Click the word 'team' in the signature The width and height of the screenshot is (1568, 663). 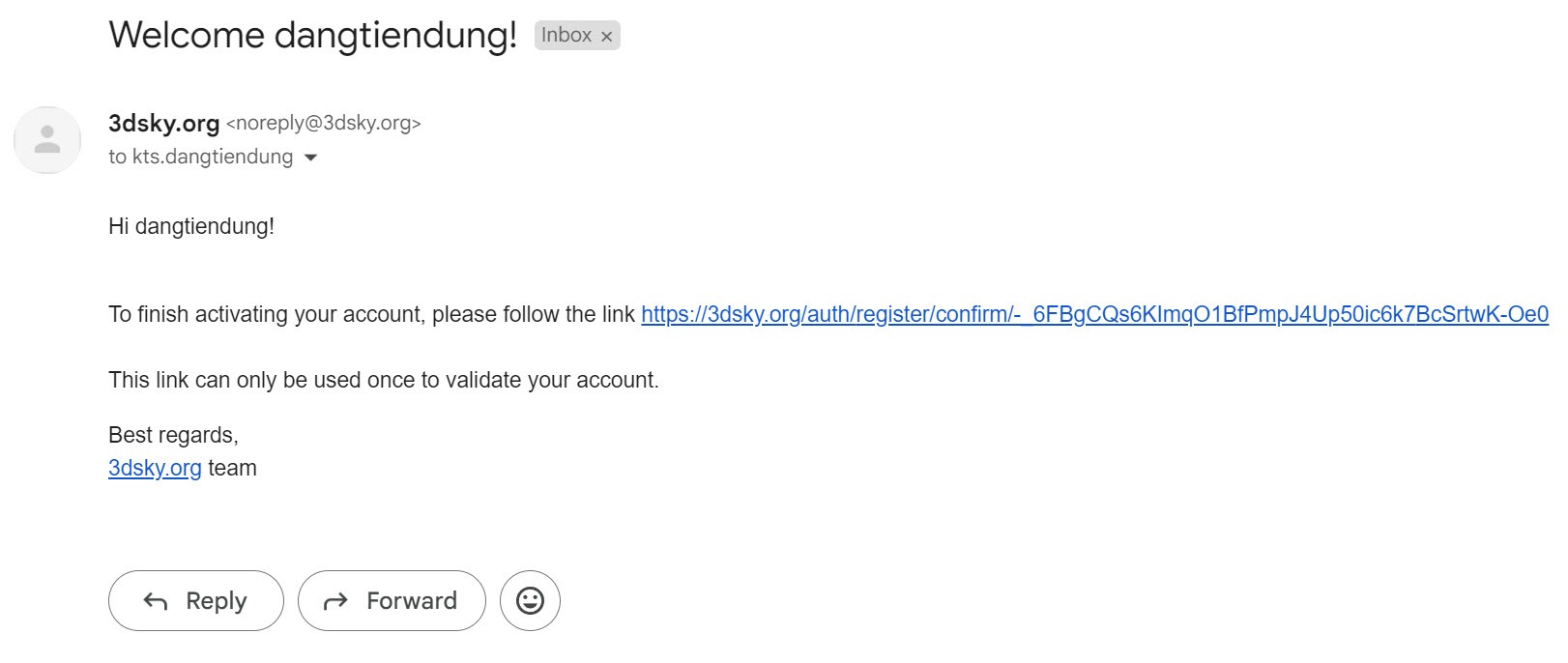coord(232,468)
